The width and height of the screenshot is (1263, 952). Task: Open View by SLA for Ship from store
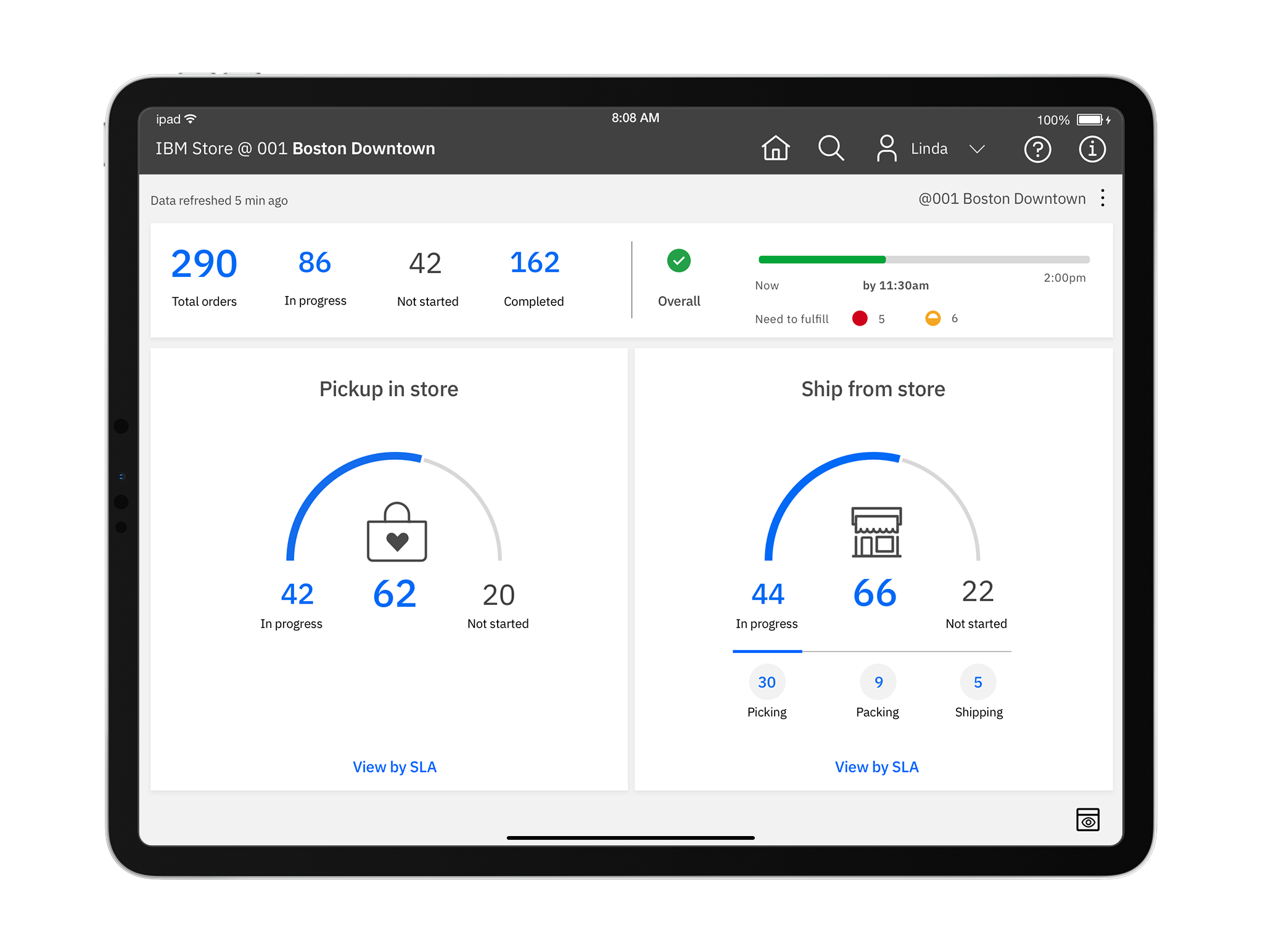876,767
